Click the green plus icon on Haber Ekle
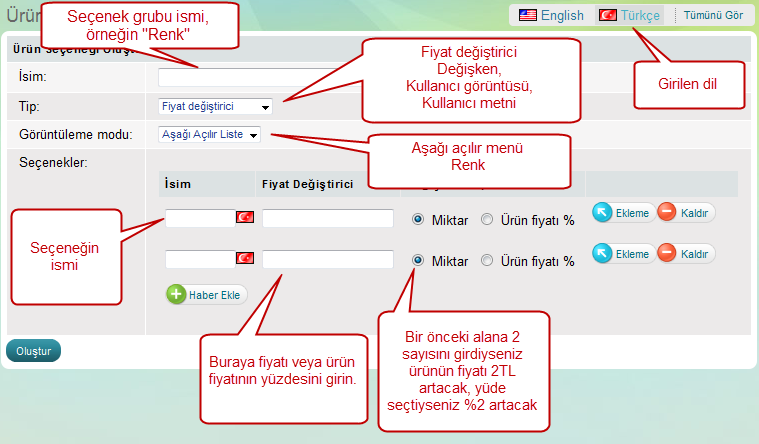This screenshot has height=444, width=759. tap(177, 294)
